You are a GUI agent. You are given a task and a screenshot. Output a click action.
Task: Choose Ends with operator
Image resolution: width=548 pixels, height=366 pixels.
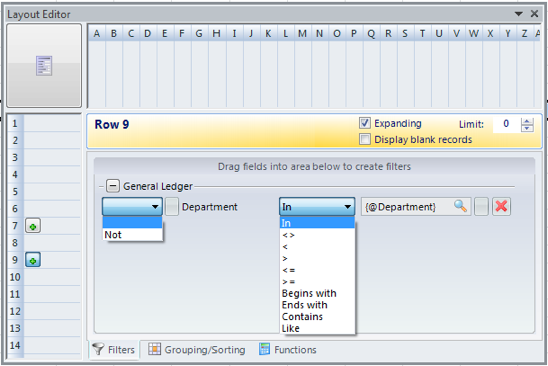317,305
